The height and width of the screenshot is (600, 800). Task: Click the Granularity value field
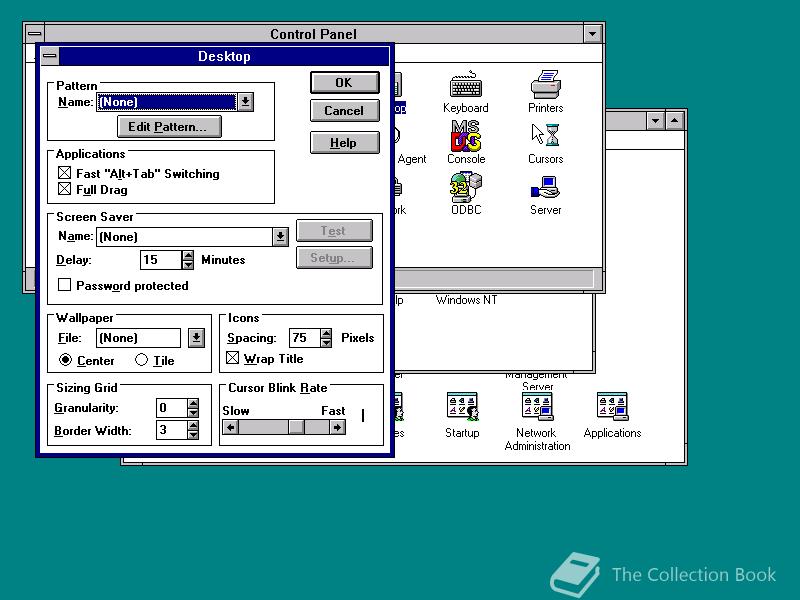(x=171, y=408)
